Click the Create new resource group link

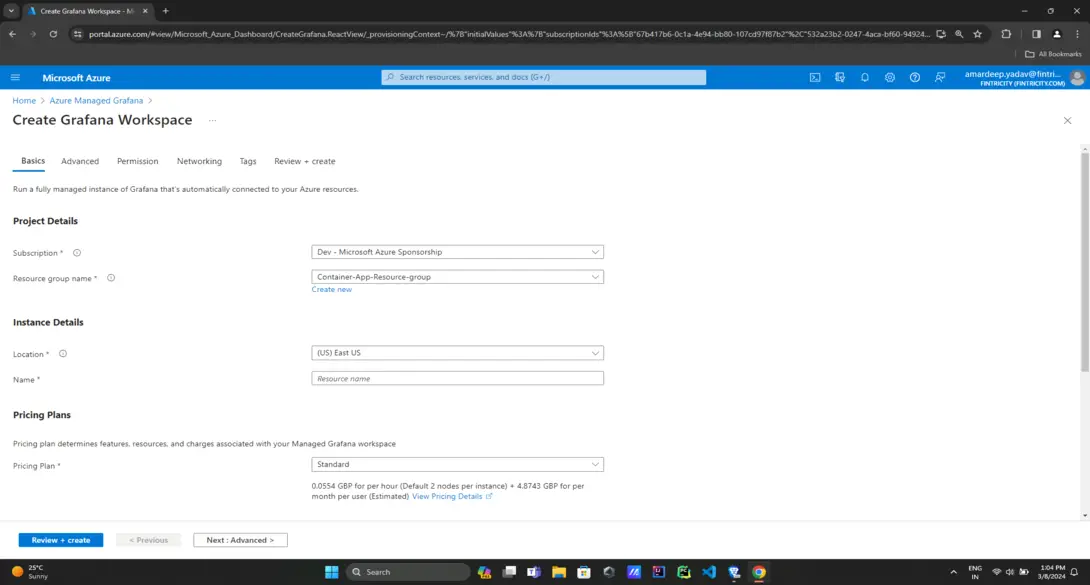click(332, 290)
